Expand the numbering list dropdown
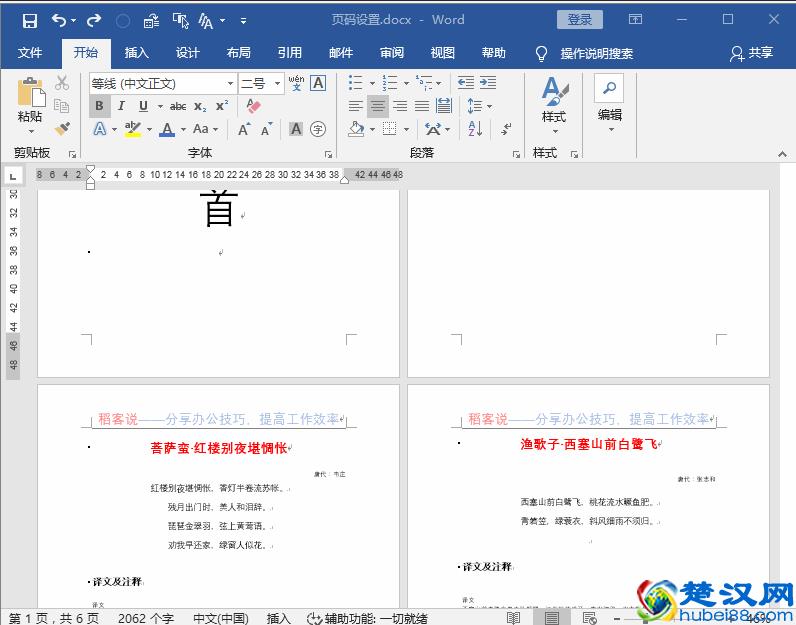 406,83
